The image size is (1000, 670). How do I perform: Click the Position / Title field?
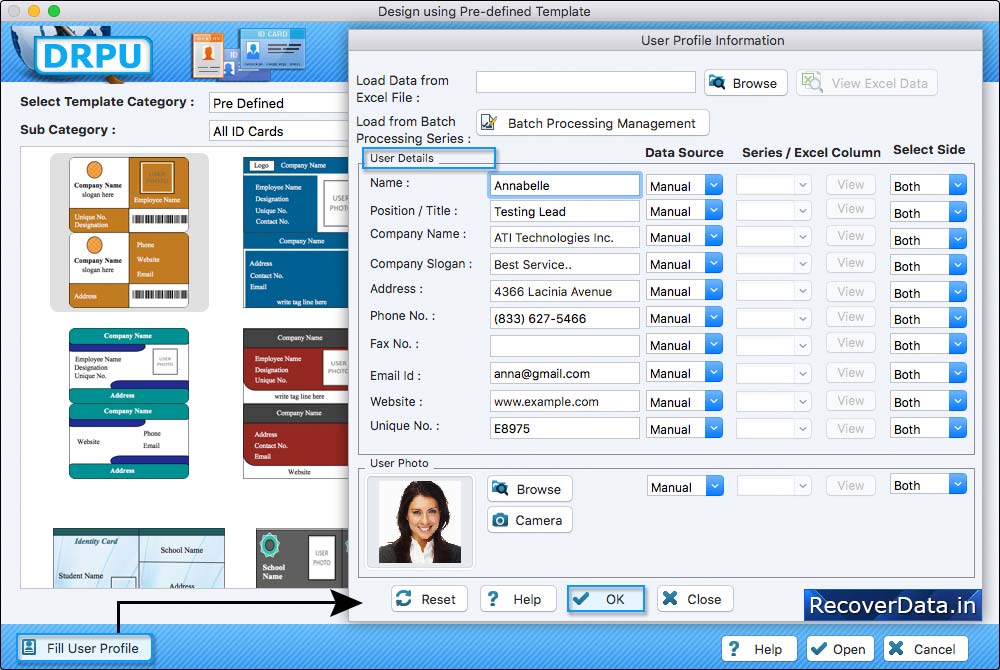(x=564, y=212)
